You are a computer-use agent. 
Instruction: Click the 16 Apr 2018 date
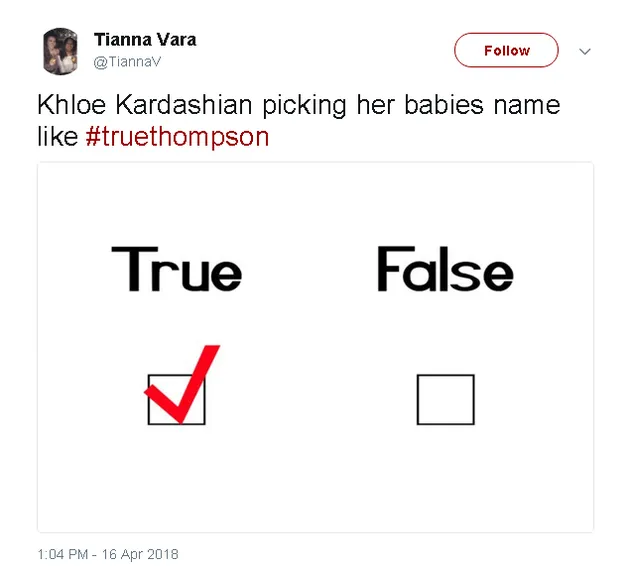tap(143, 554)
